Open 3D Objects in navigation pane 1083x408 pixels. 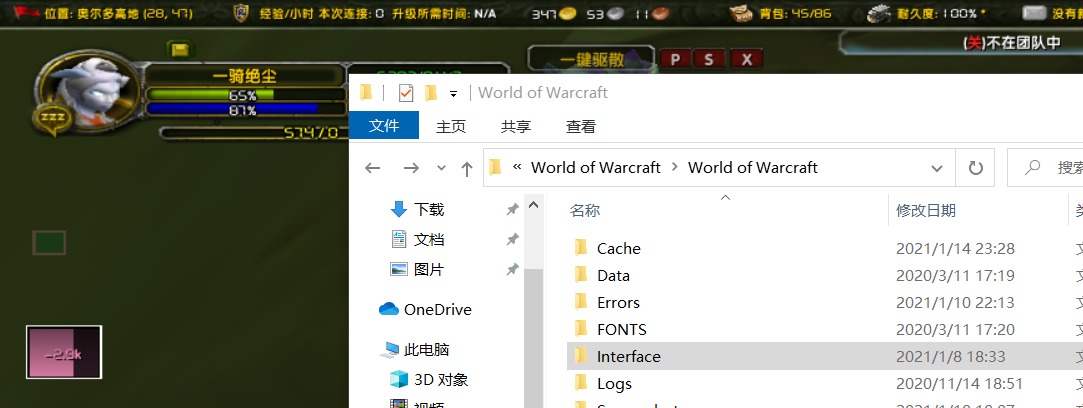tap(441, 380)
